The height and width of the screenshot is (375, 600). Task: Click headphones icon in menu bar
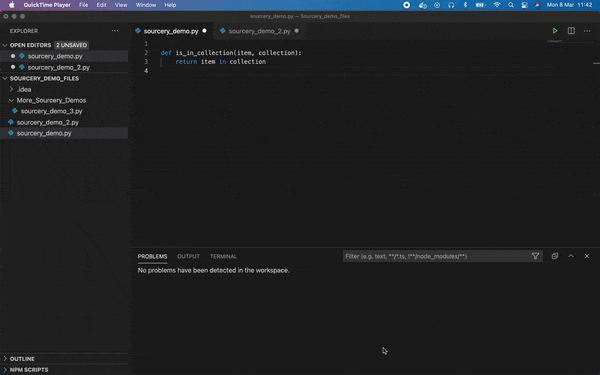click(451, 5)
